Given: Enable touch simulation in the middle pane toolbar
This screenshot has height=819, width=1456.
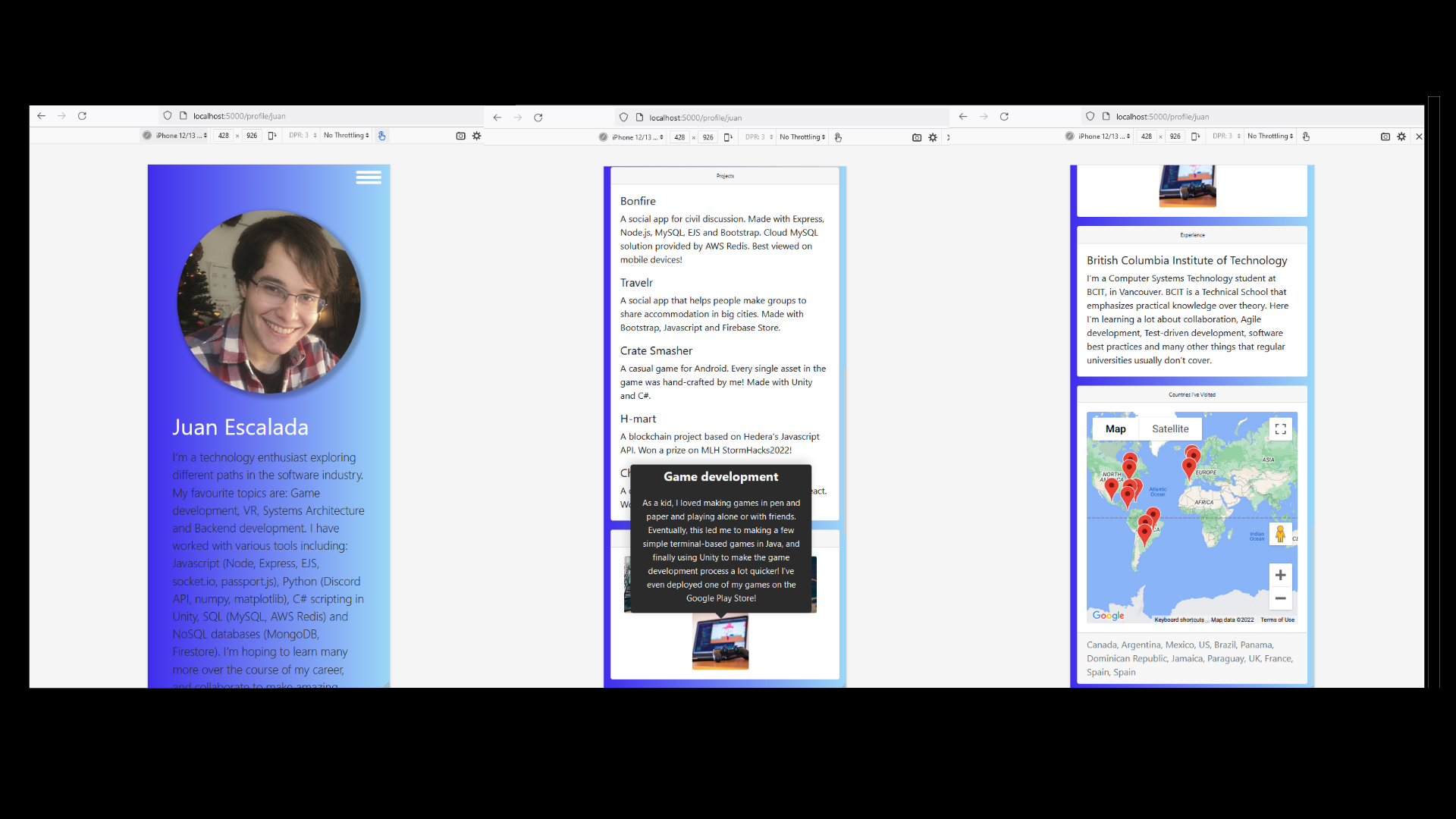Looking at the screenshot, I should [838, 137].
